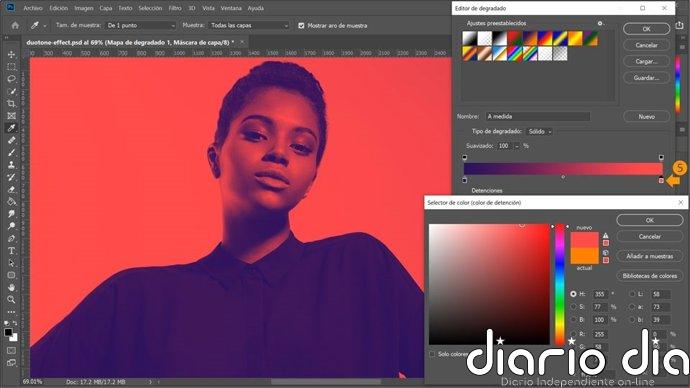This screenshot has height=388, width=690.
Task: Select the Eyedropper tool in toolbox
Action: tap(11, 128)
